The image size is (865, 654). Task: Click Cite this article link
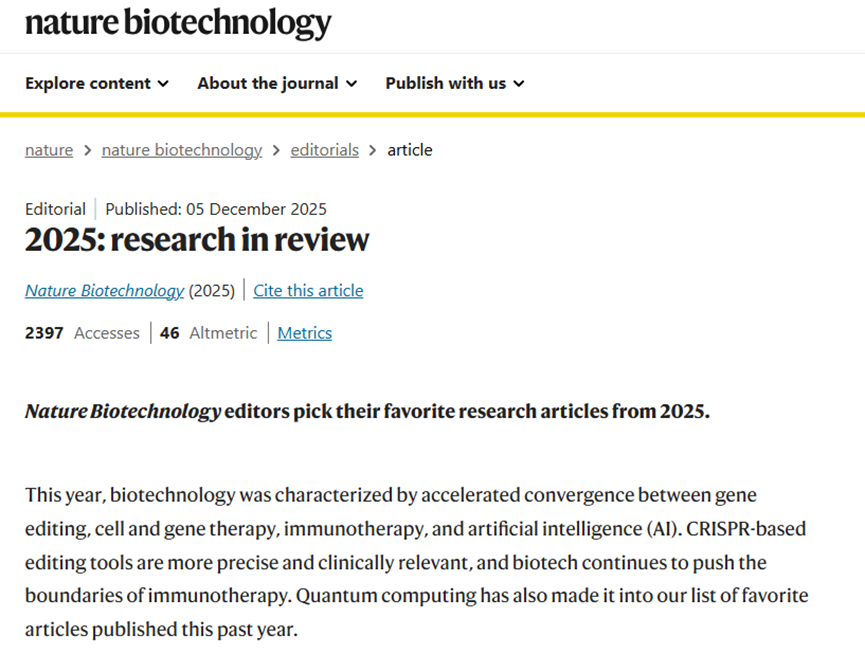[308, 291]
